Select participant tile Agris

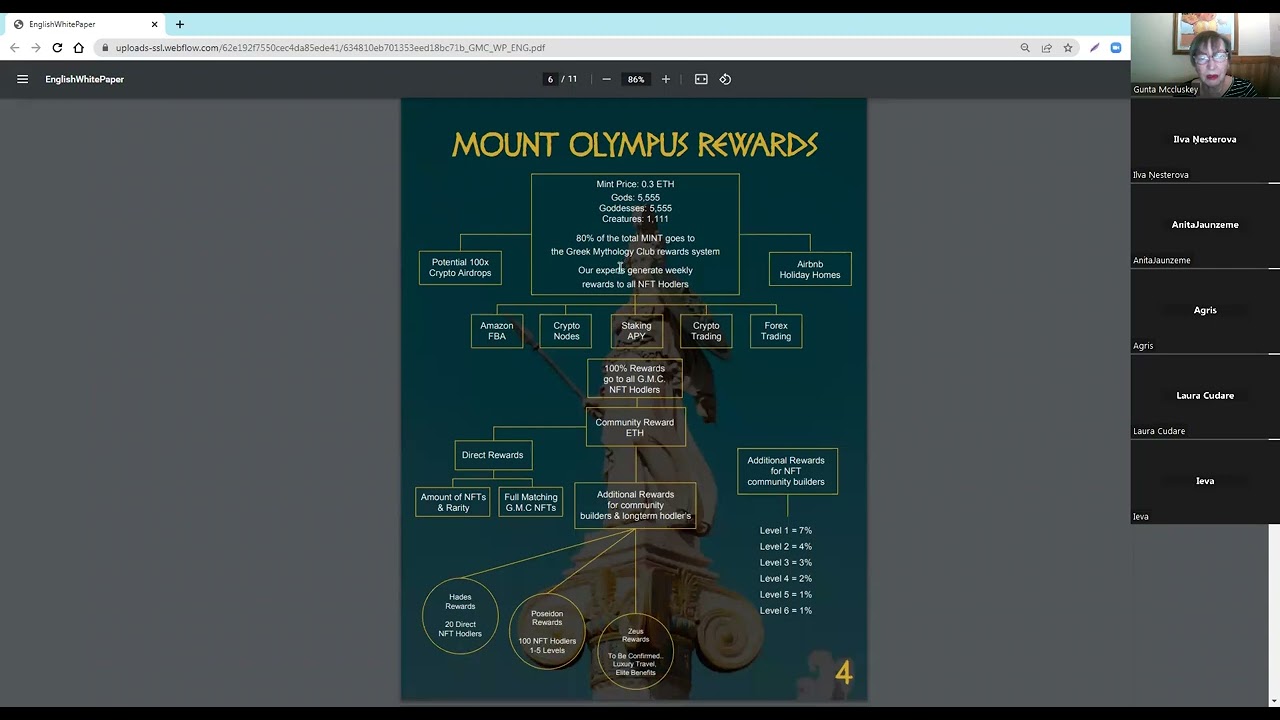pyautogui.click(x=1205, y=311)
